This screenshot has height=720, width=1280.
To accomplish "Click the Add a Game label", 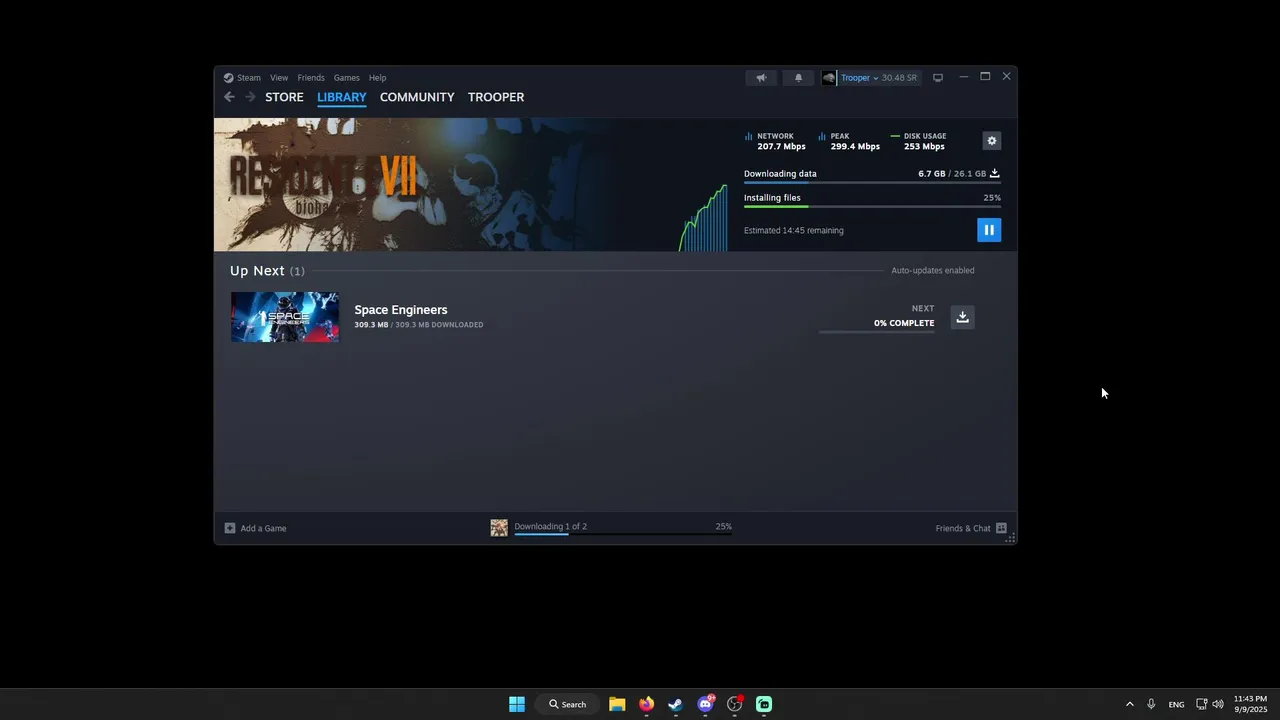I will (x=263, y=528).
